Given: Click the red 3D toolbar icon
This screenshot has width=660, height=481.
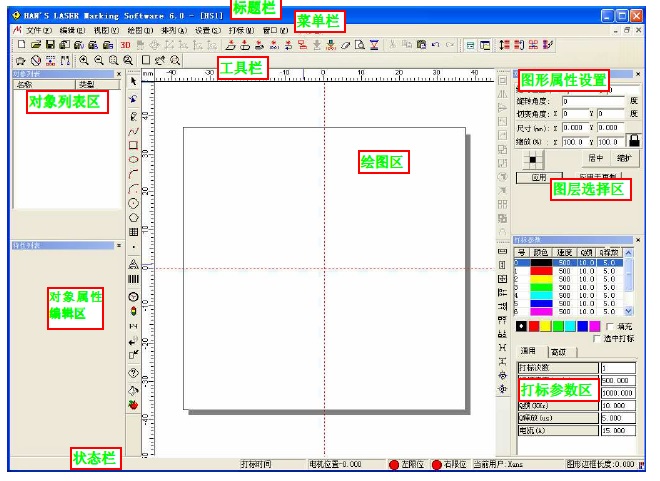Looking at the screenshot, I should pyautogui.click(x=125, y=45).
